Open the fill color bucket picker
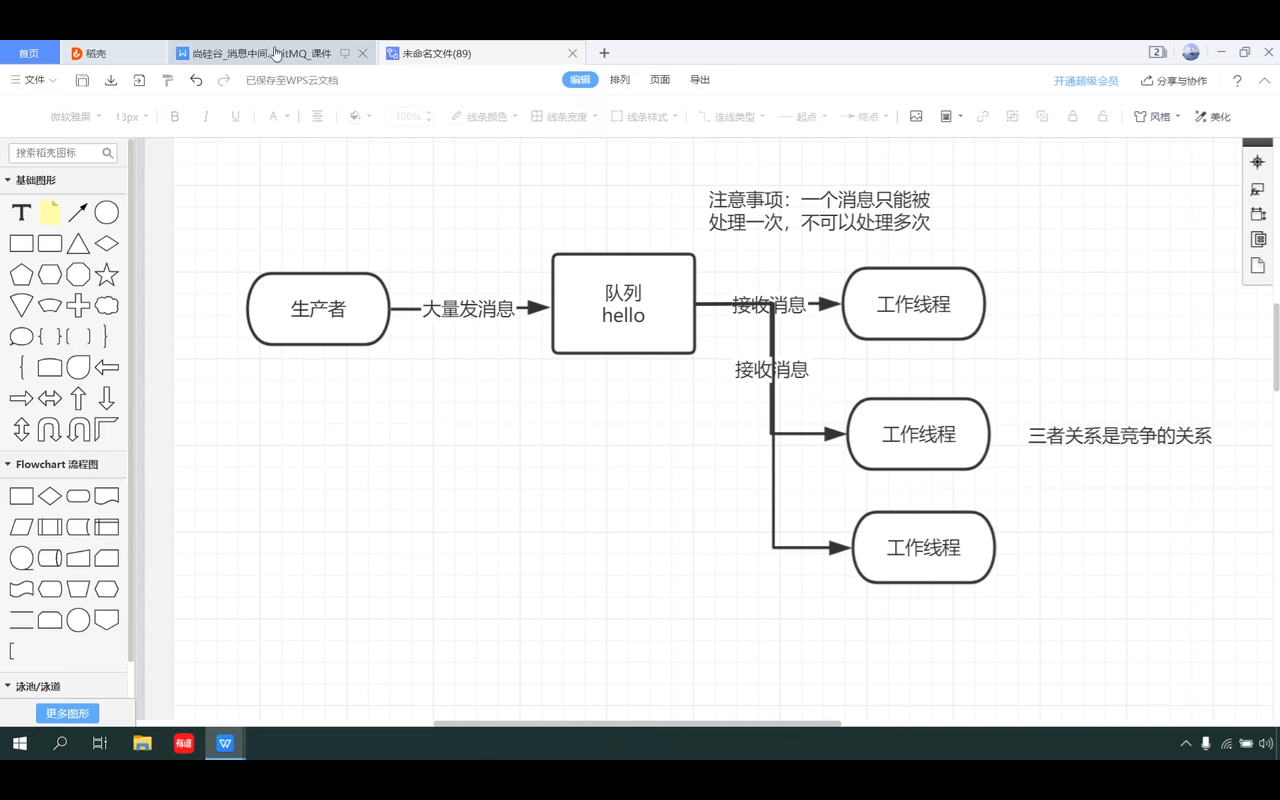Viewport: 1280px width, 800px height. (359, 117)
